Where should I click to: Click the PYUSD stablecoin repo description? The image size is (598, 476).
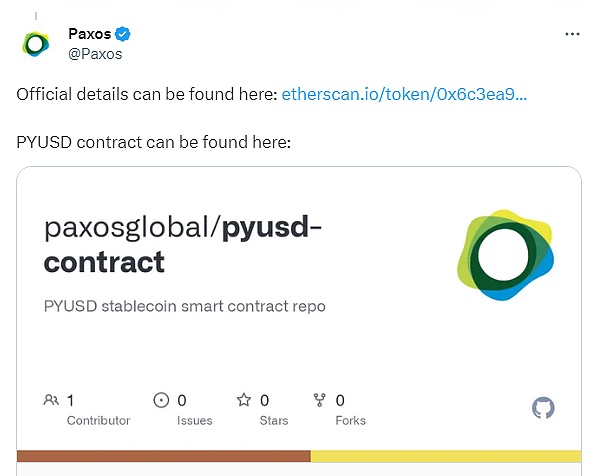pyautogui.click(x=185, y=306)
